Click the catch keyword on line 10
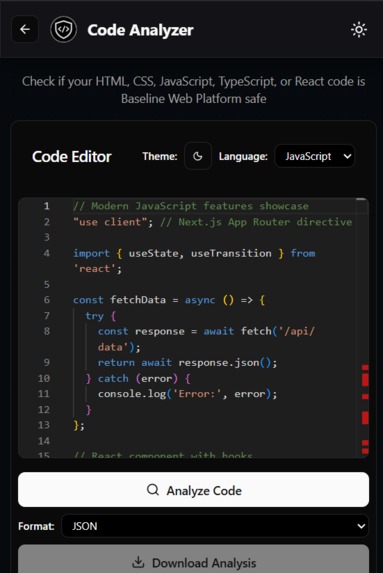This screenshot has height=573, width=383. pyautogui.click(x=113, y=378)
